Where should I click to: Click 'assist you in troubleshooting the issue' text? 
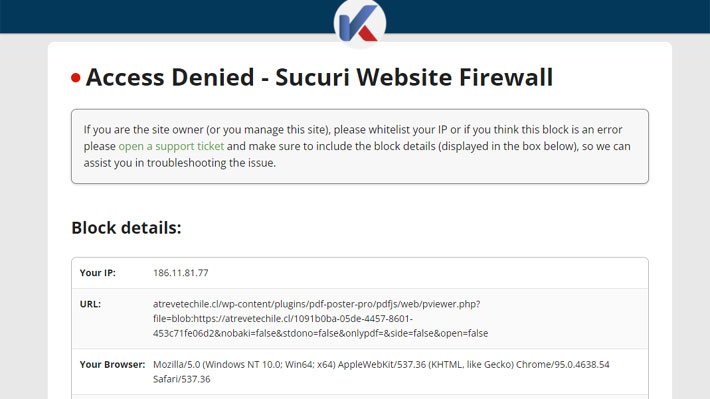(180, 163)
